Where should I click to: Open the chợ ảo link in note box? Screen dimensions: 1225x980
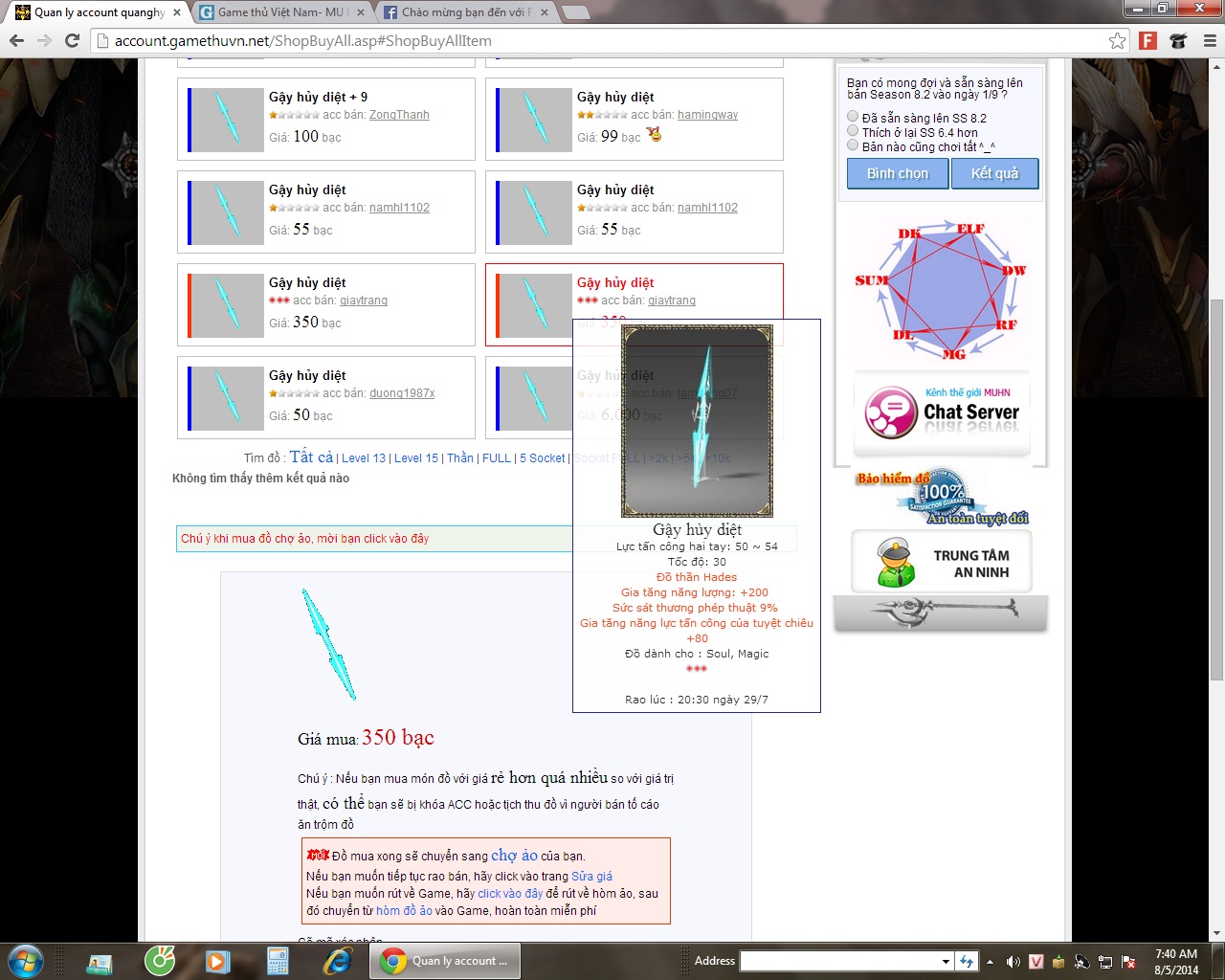pyautogui.click(x=514, y=856)
